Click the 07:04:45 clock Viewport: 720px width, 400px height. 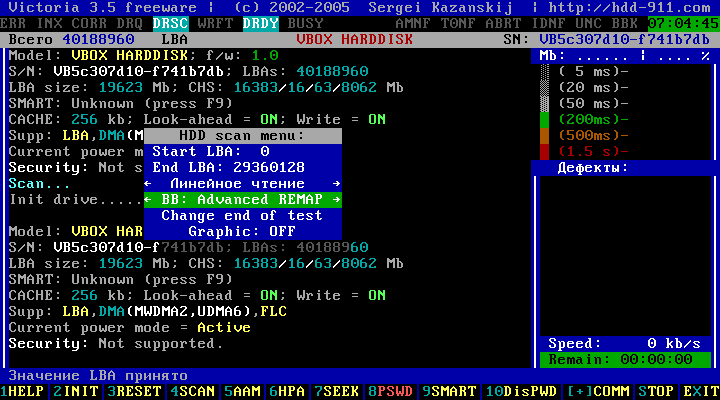tap(684, 23)
